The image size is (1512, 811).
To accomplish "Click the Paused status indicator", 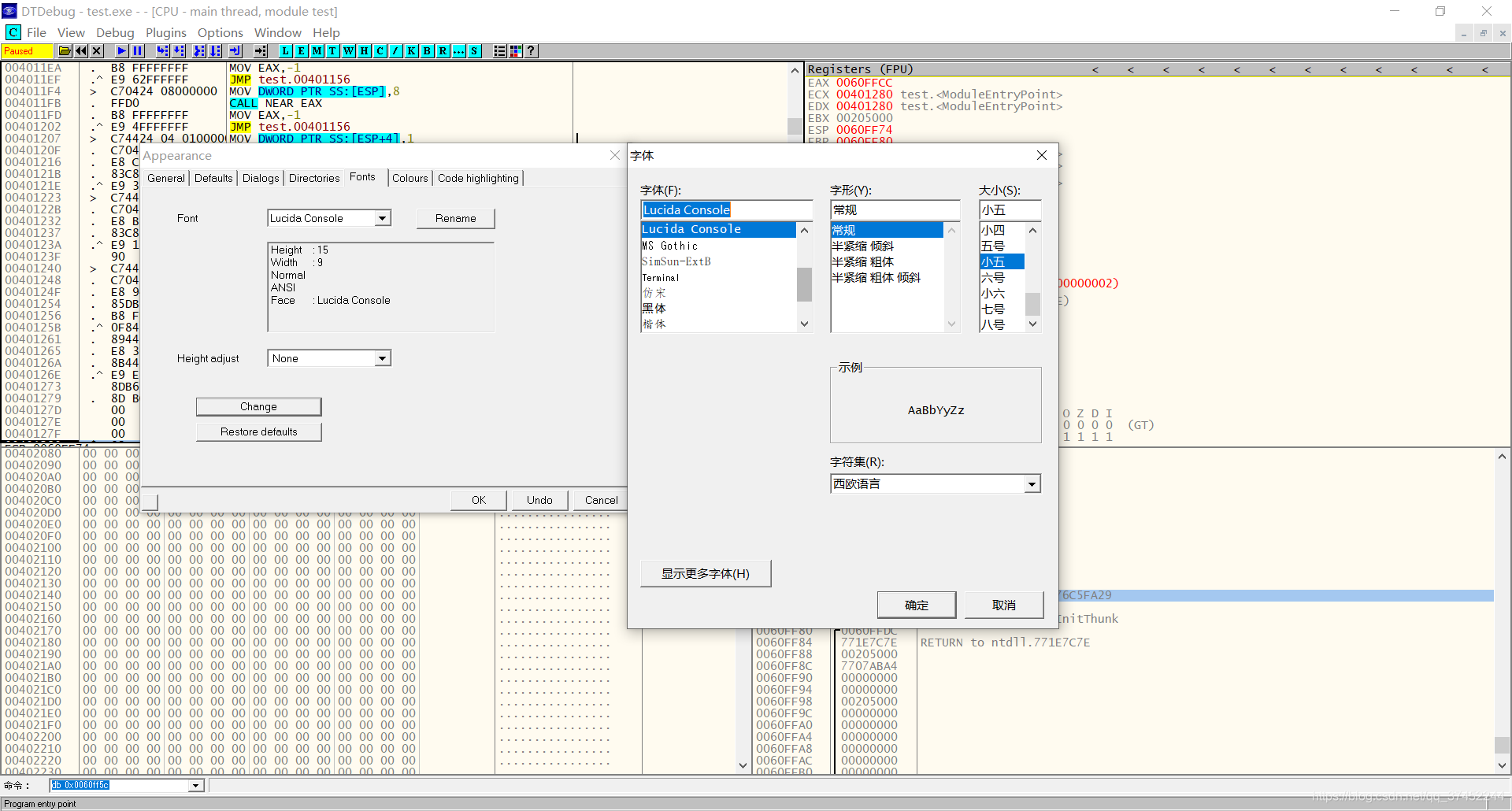I will (27, 51).
